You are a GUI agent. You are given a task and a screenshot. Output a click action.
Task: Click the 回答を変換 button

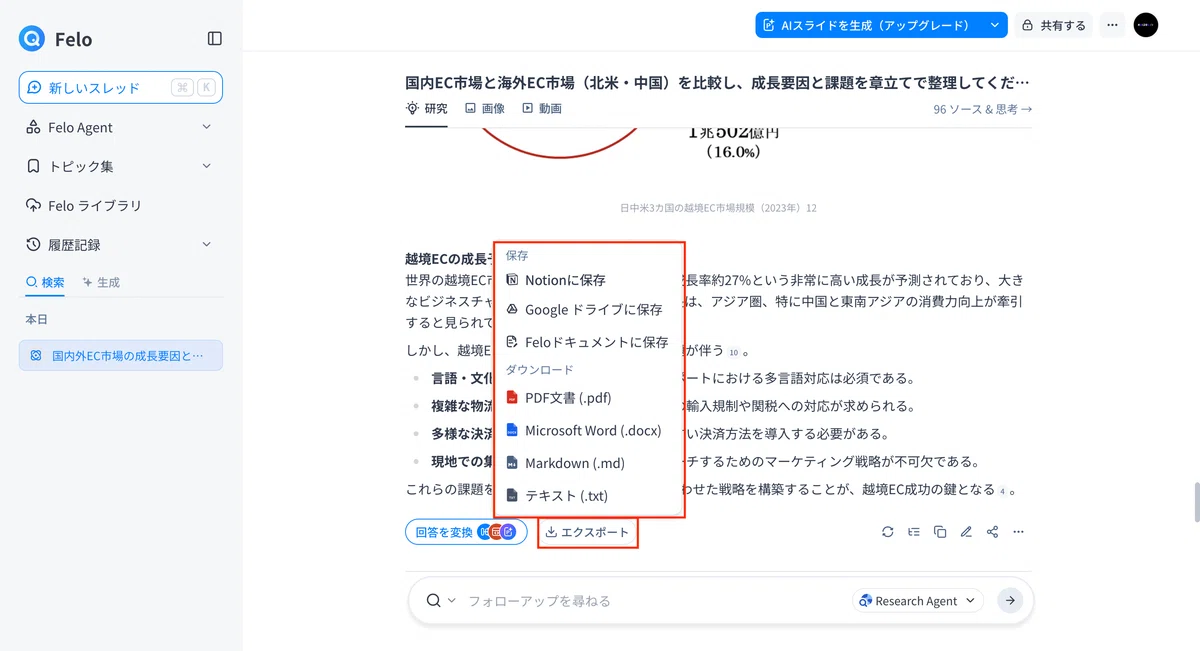click(466, 532)
